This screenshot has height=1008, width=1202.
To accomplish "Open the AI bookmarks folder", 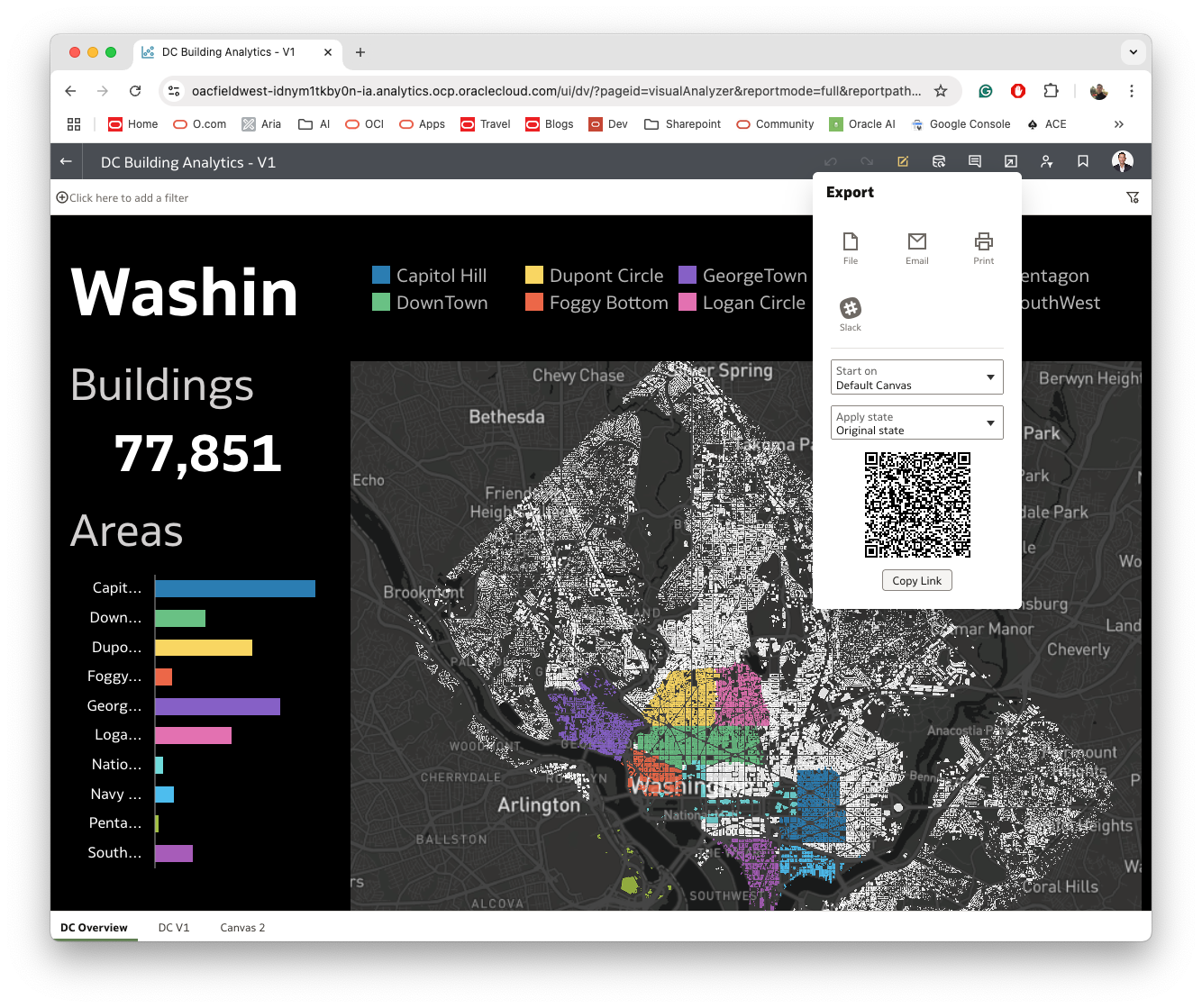I will pyautogui.click(x=314, y=124).
